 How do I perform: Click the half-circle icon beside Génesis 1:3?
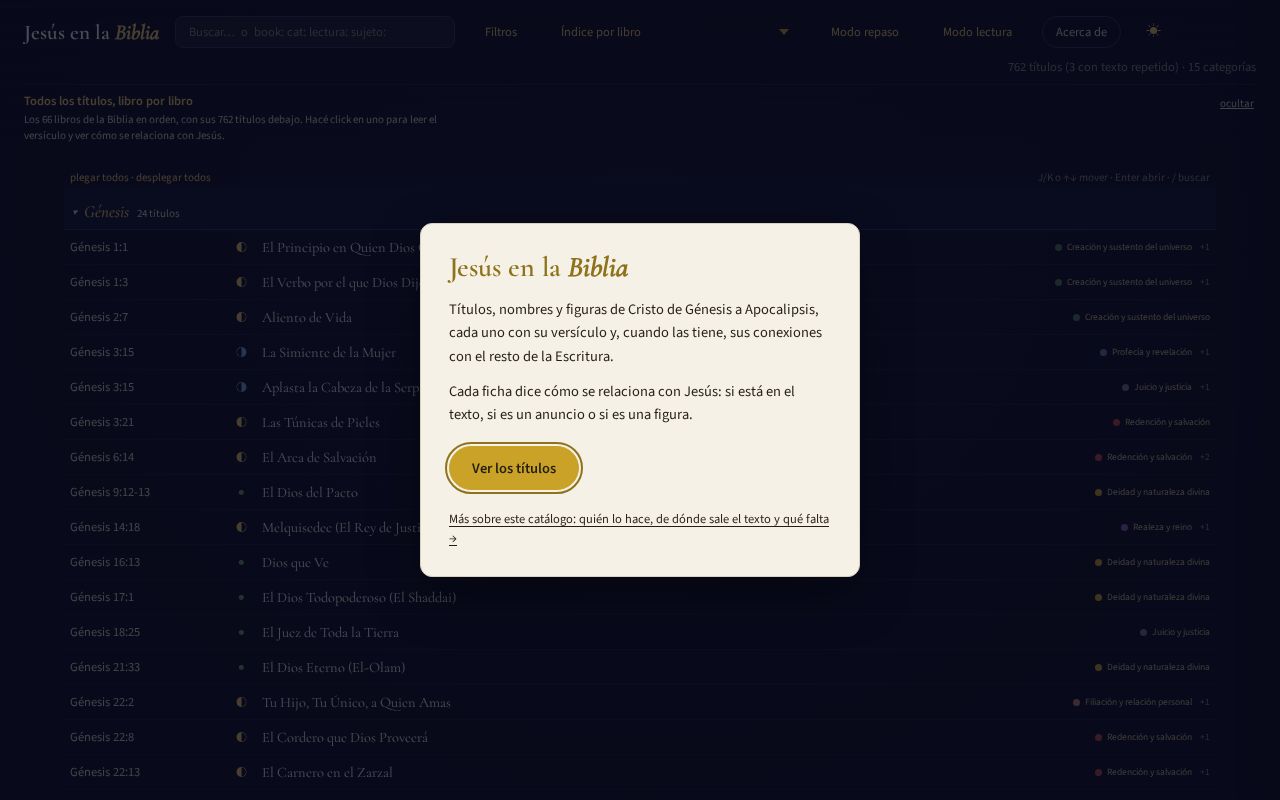(x=241, y=282)
